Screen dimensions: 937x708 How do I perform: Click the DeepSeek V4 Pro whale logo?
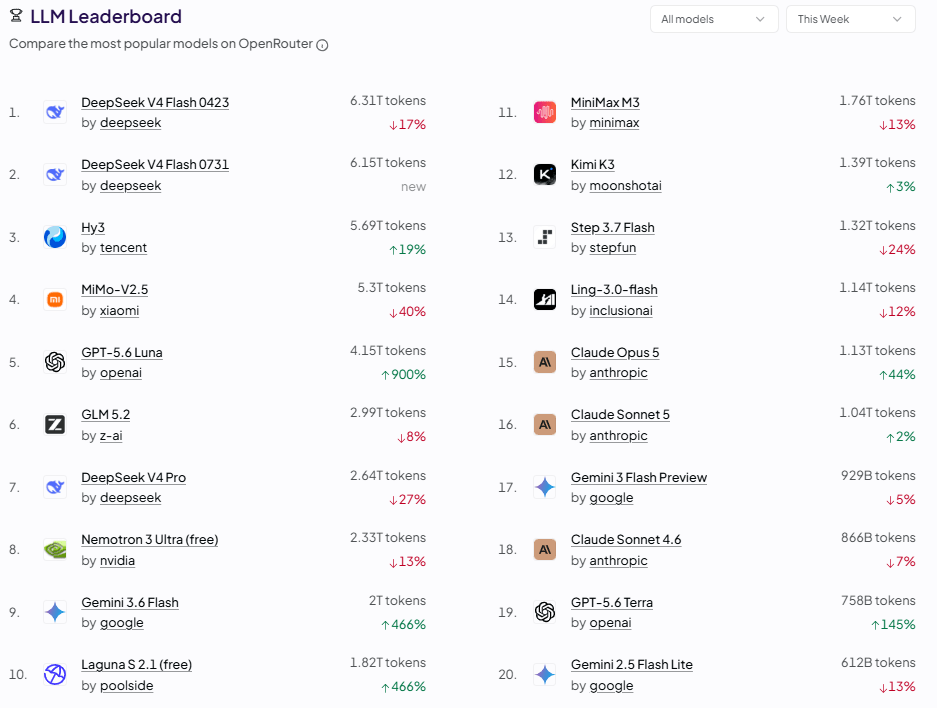(55, 487)
